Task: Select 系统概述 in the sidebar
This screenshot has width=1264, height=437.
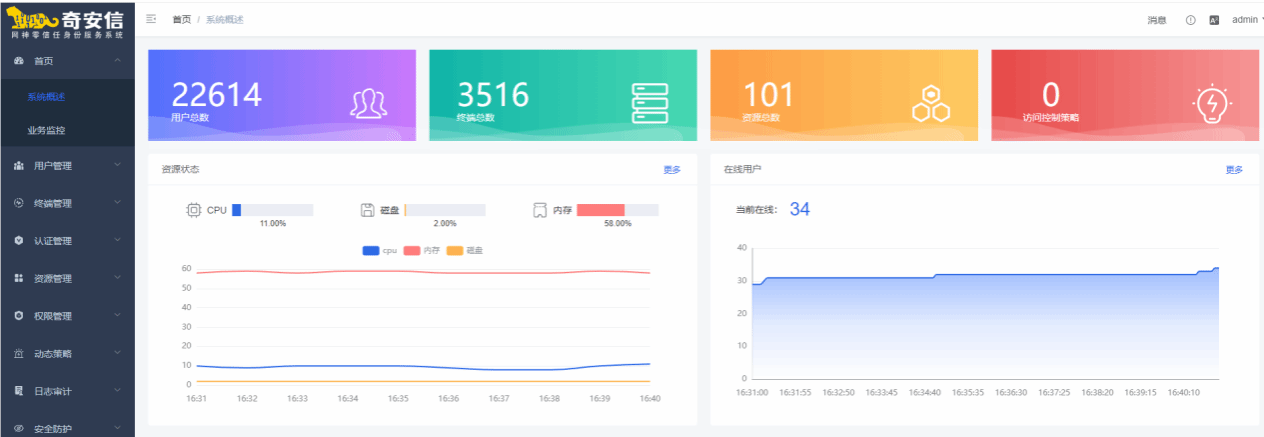Action: [47, 97]
